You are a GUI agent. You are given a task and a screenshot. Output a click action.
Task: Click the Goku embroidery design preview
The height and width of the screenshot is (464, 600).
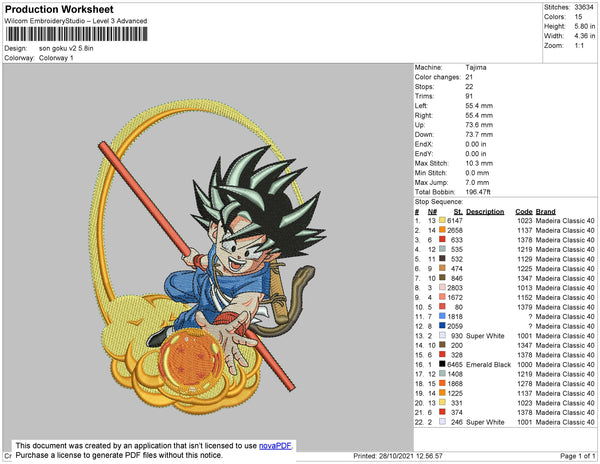click(208, 257)
